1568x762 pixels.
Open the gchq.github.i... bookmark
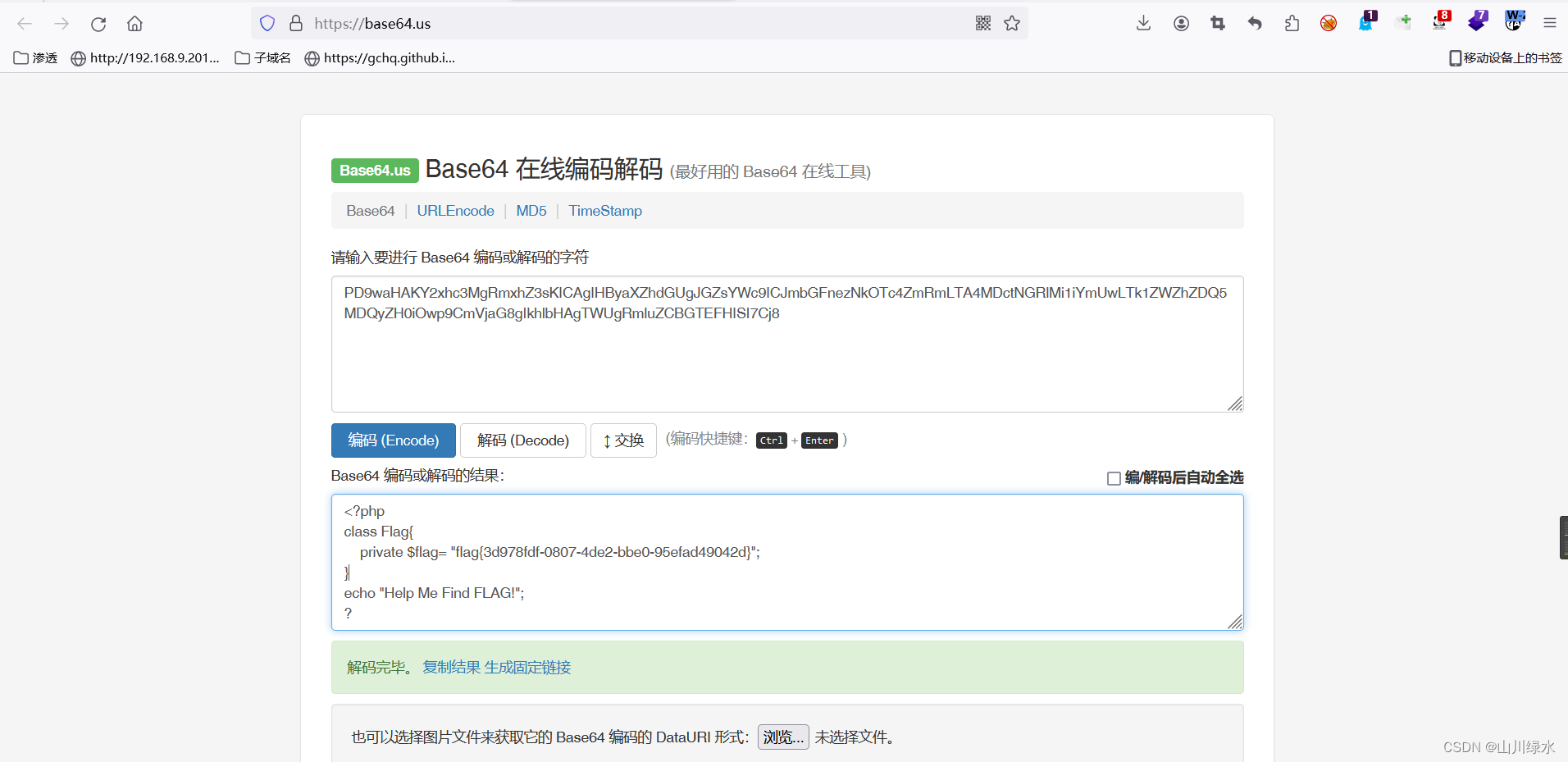(x=380, y=58)
